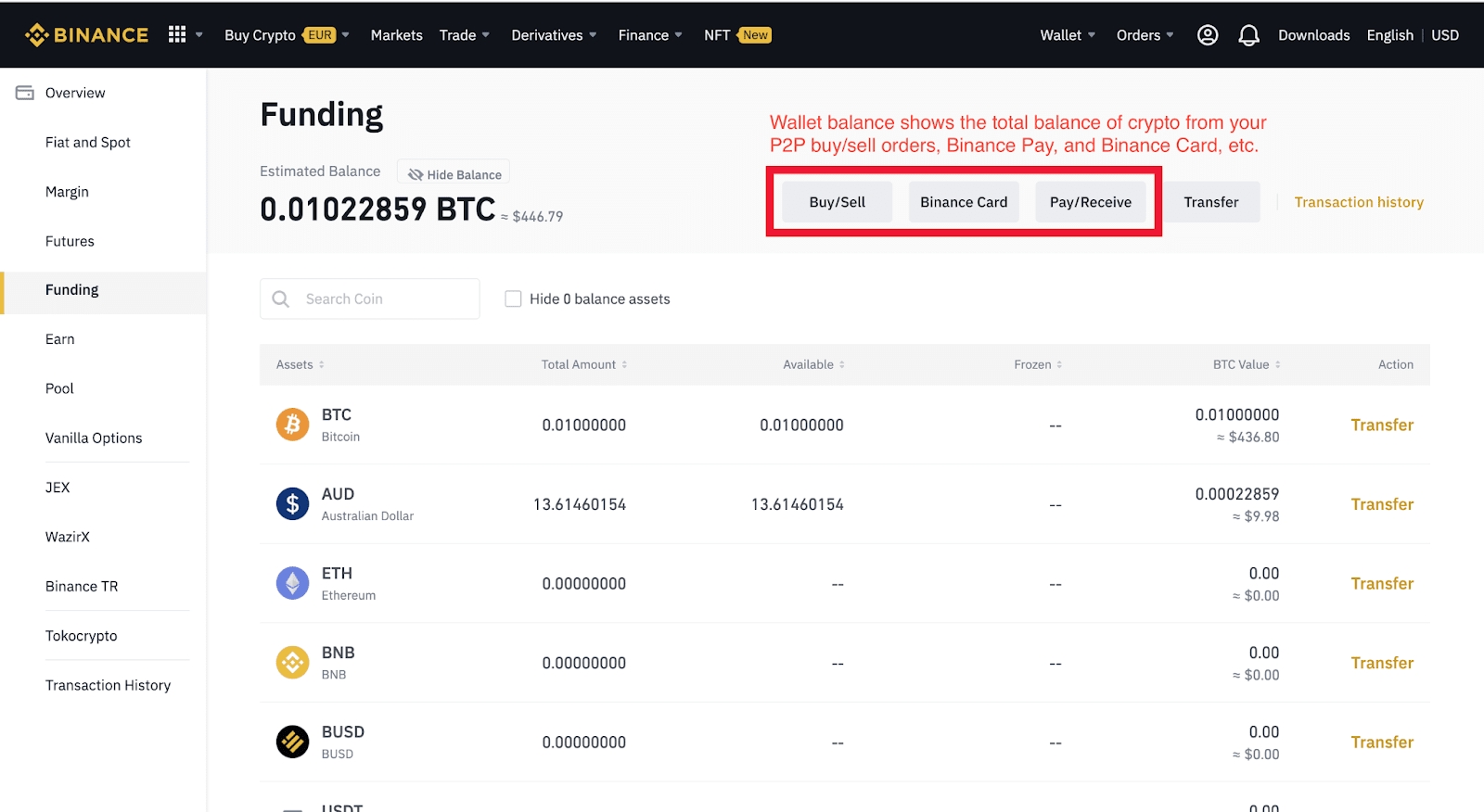This screenshot has height=812, width=1484.
Task: Open the notifications bell
Action: click(x=1248, y=35)
